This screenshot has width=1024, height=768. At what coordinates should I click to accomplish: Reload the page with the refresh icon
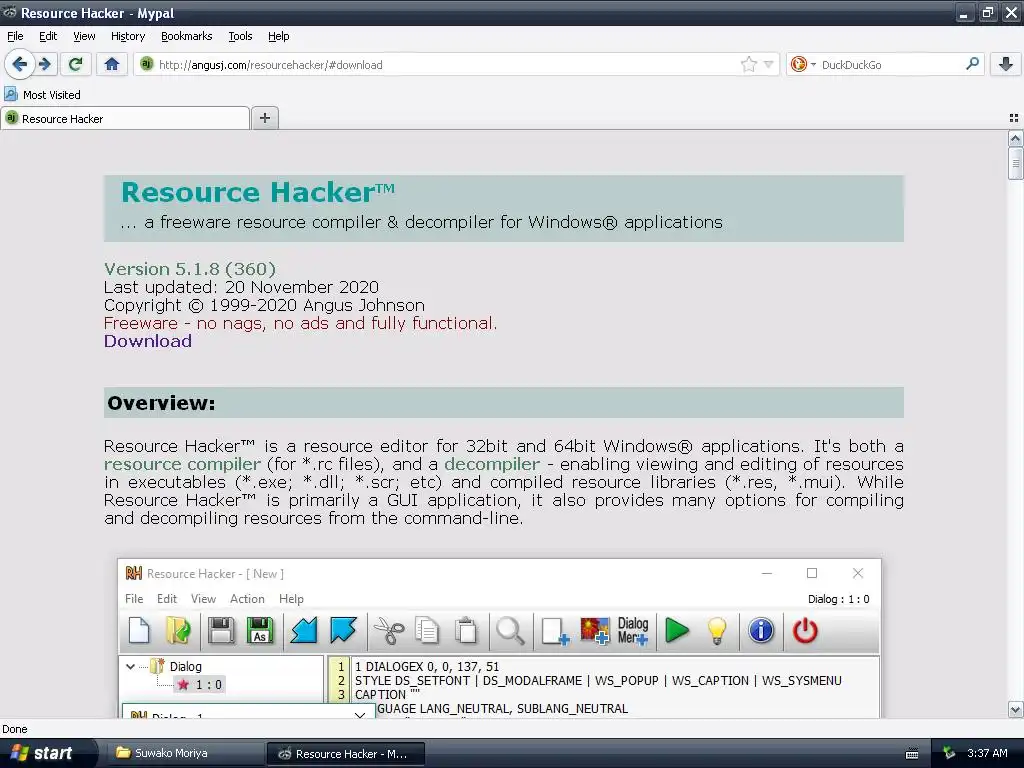pyautogui.click(x=75, y=64)
